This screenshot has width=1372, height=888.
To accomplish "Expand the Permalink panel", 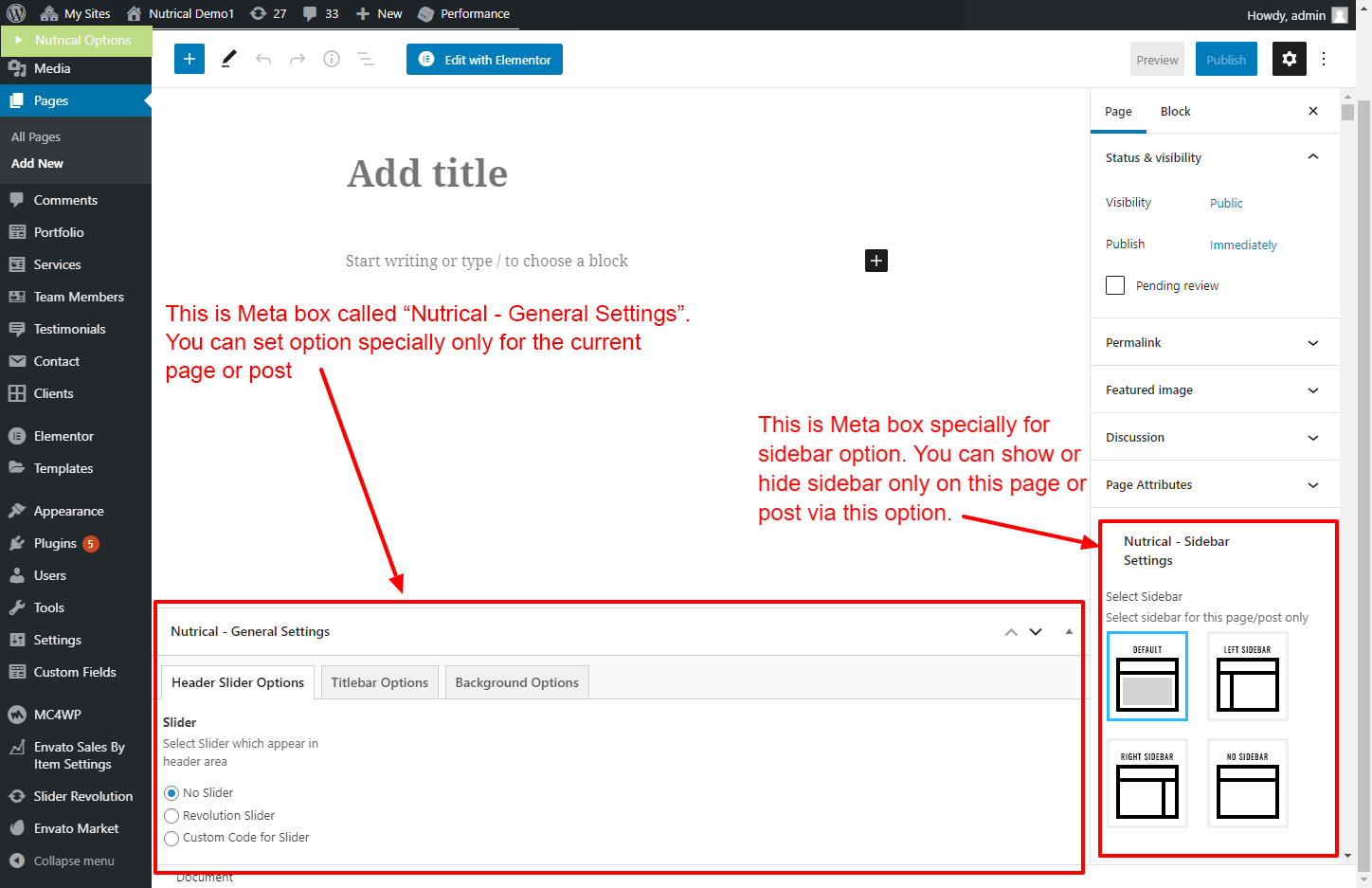I will [x=1215, y=342].
